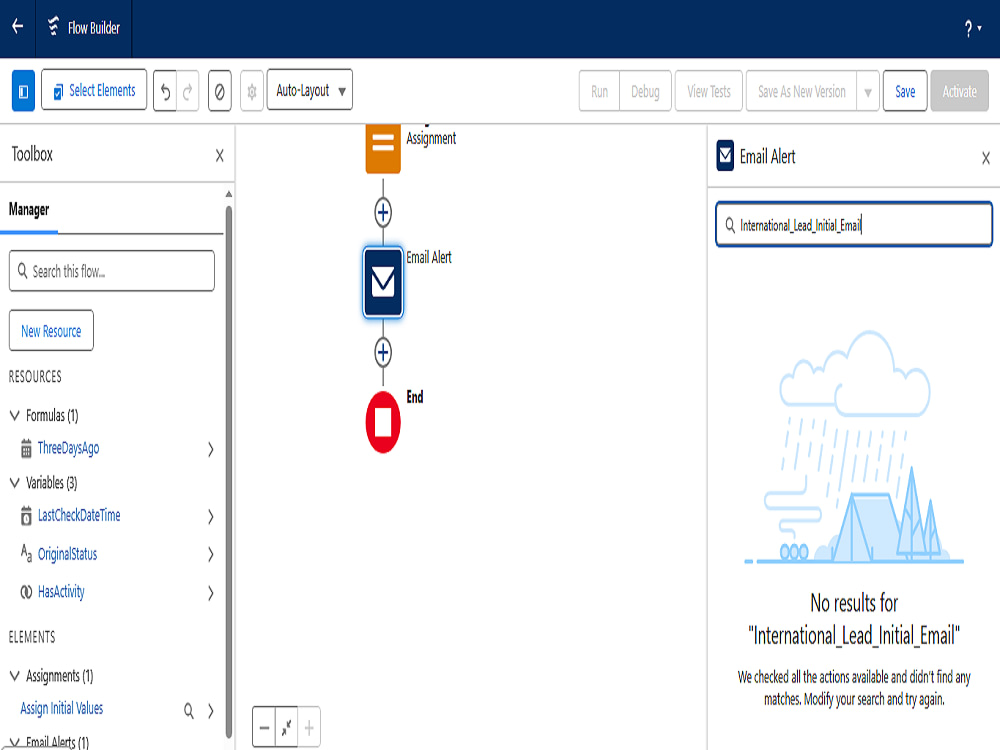This screenshot has height=750, width=1000.
Task: Locate Assign Initial Values with magnifier icon
Action: click(x=189, y=710)
